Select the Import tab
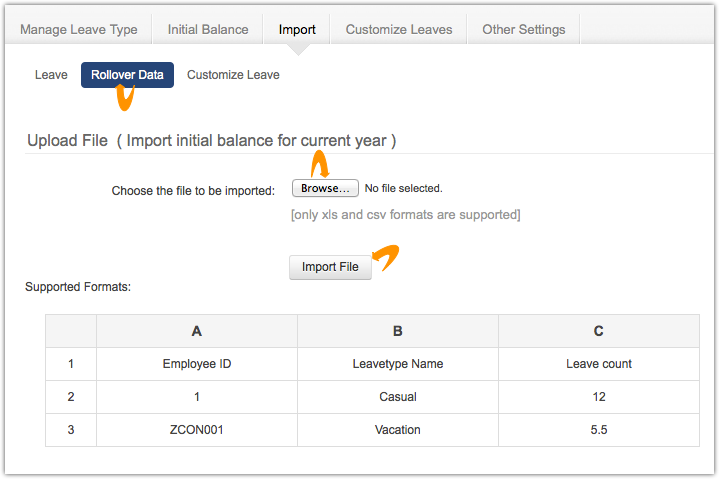719x479 pixels. pos(297,29)
